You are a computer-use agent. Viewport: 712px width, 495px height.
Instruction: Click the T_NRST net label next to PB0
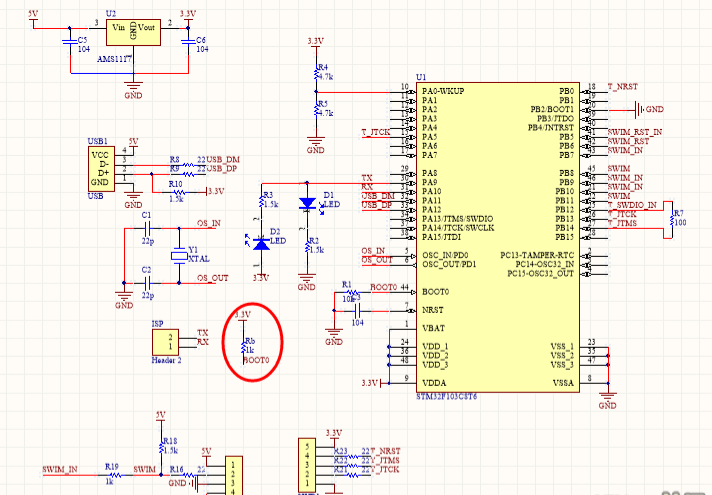pos(623,86)
